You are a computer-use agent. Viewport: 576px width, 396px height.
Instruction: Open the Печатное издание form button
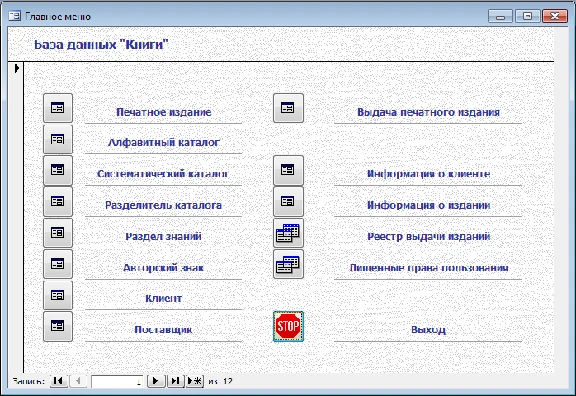[58, 108]
